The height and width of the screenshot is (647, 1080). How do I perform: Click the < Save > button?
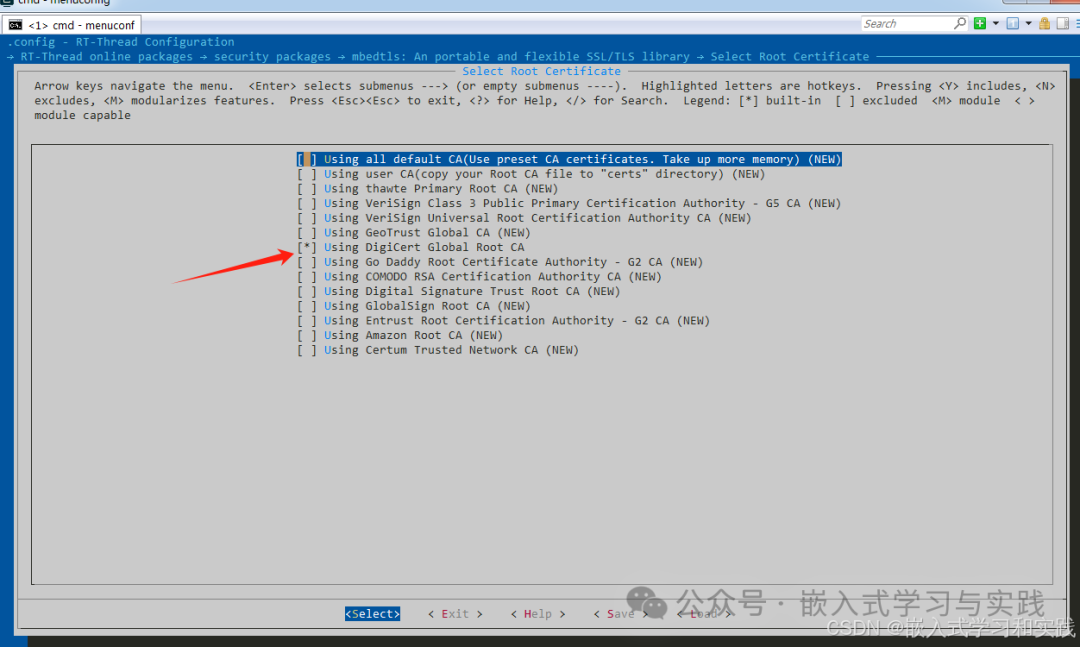point(621,614)
